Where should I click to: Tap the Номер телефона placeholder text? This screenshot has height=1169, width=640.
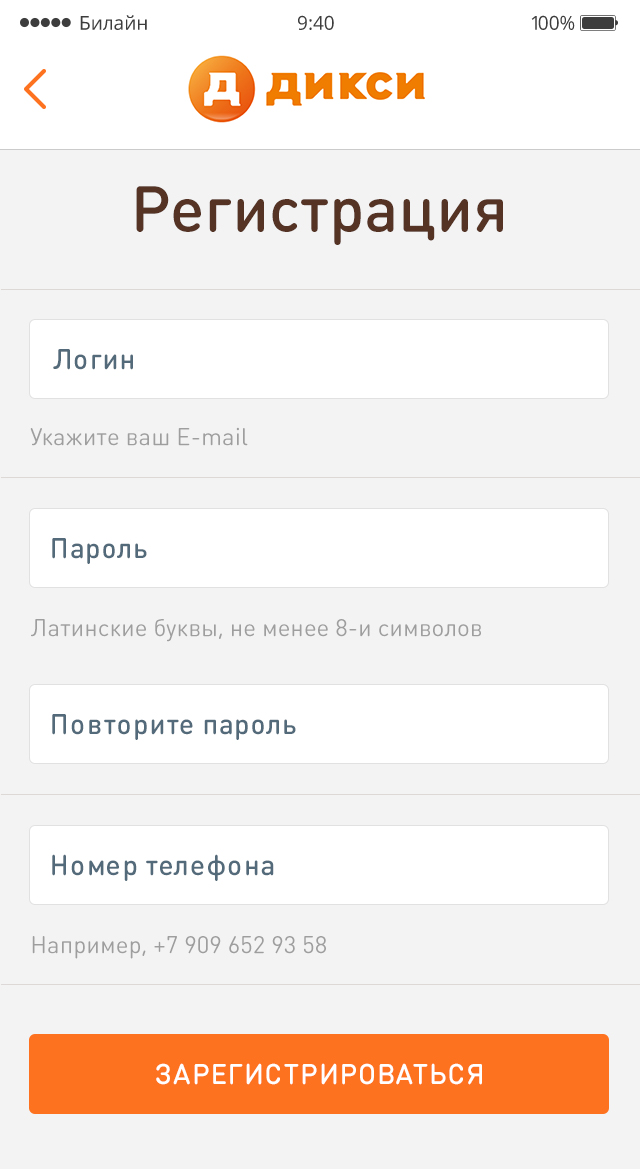pyautogui.click(x=162, y=866)
